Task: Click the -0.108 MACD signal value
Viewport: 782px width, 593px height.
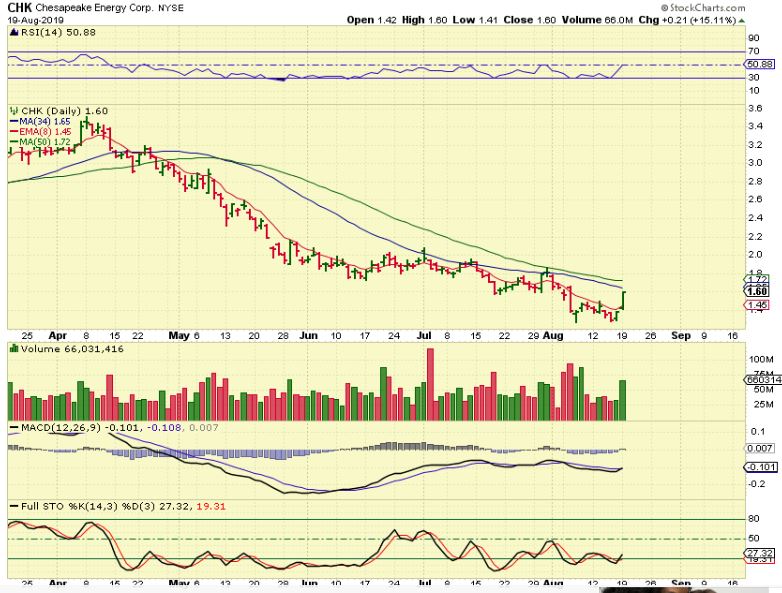Action: [x=166, y=428]
